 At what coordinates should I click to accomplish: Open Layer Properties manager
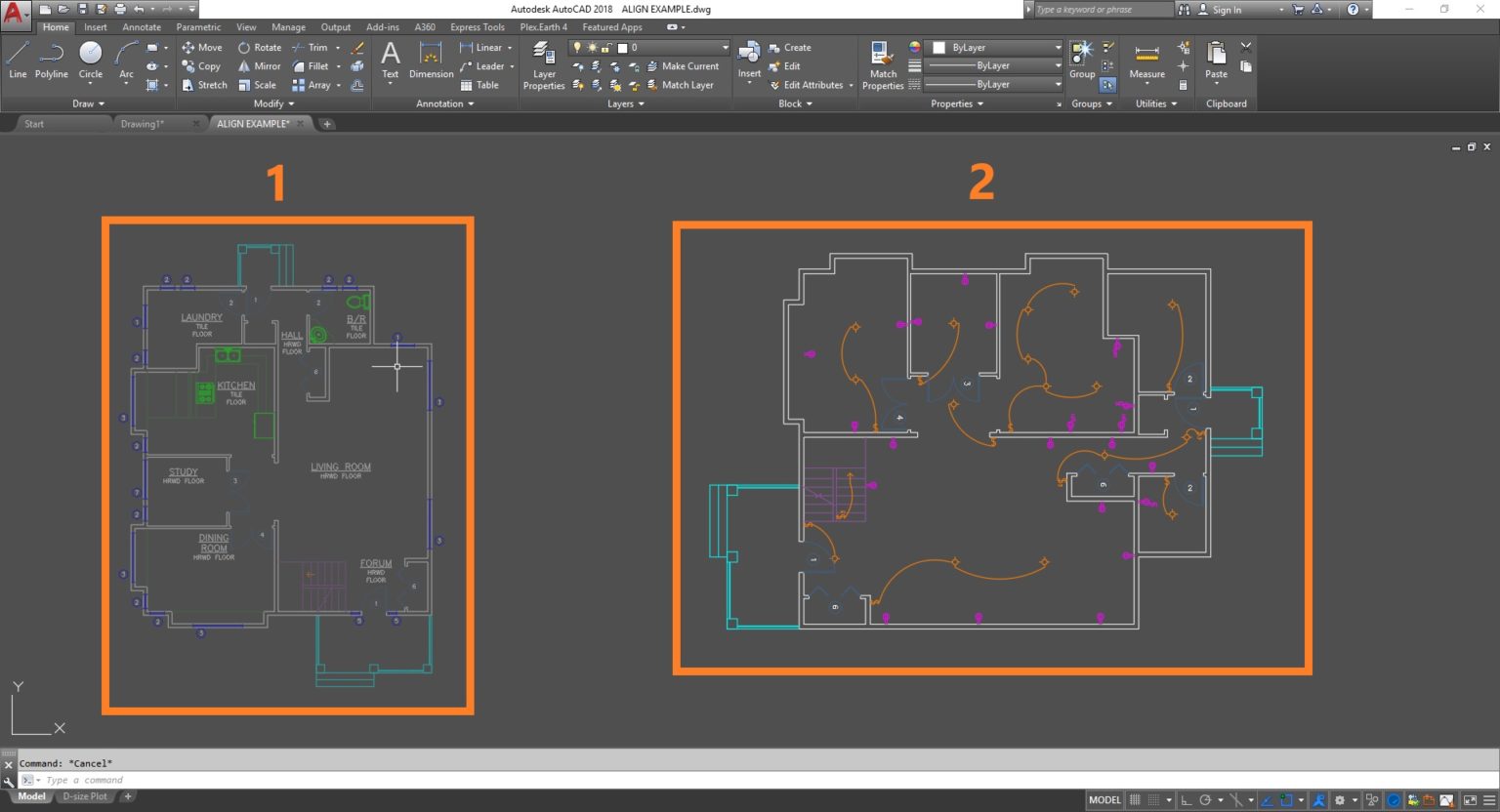pos(544,65)
